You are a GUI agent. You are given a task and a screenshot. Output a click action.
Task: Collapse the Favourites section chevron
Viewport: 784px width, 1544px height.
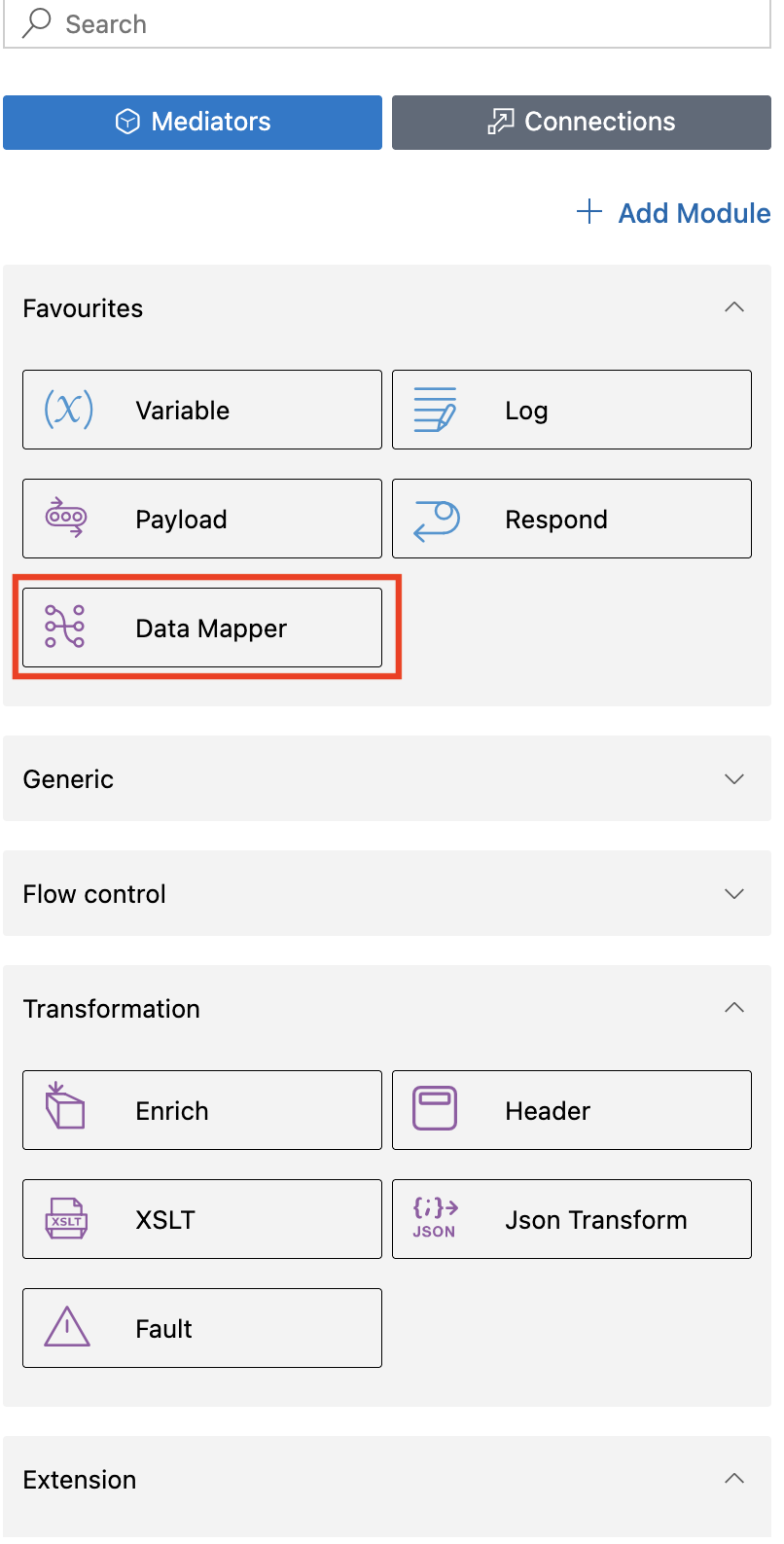[x=734, y=307]
